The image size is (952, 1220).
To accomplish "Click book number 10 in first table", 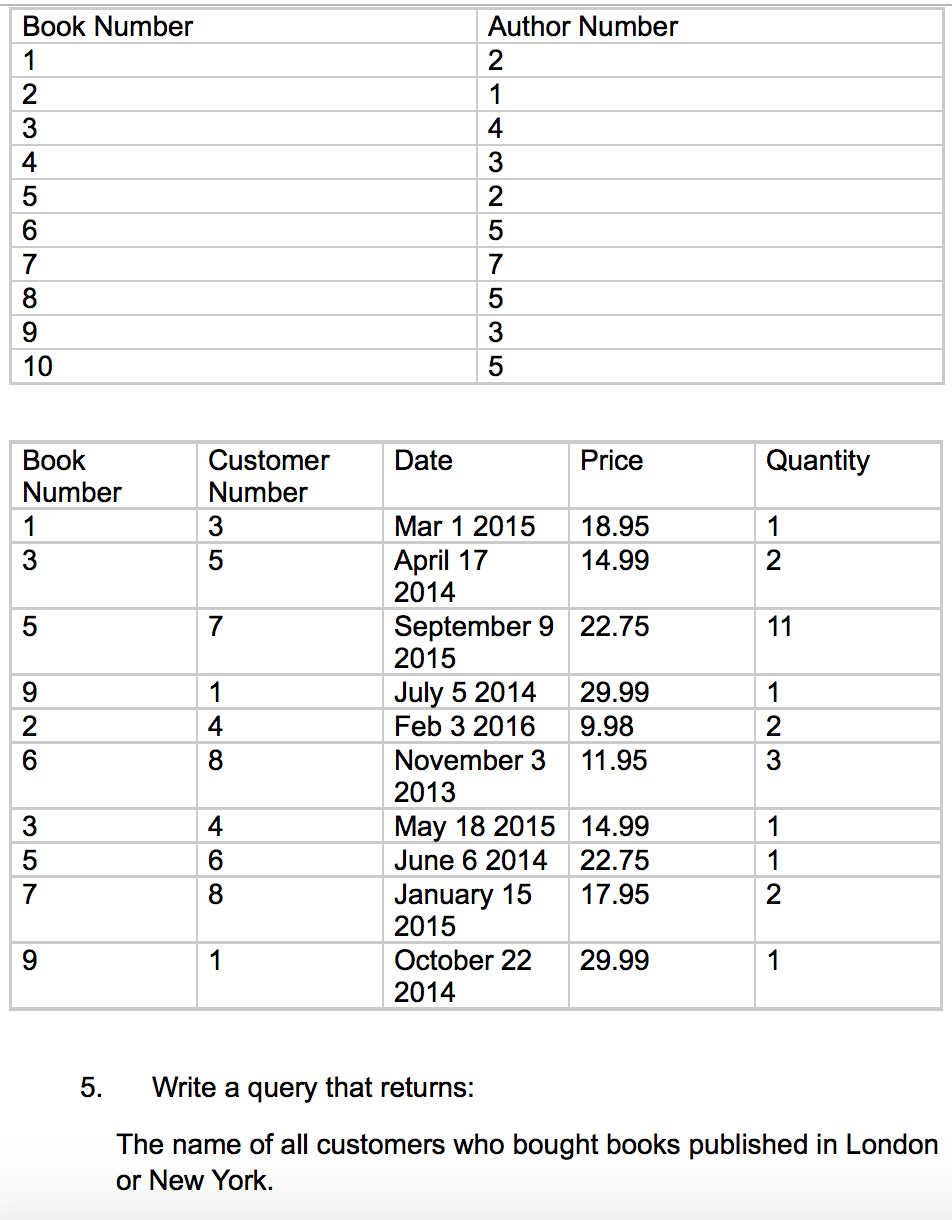I will click(x=38, y=367).
